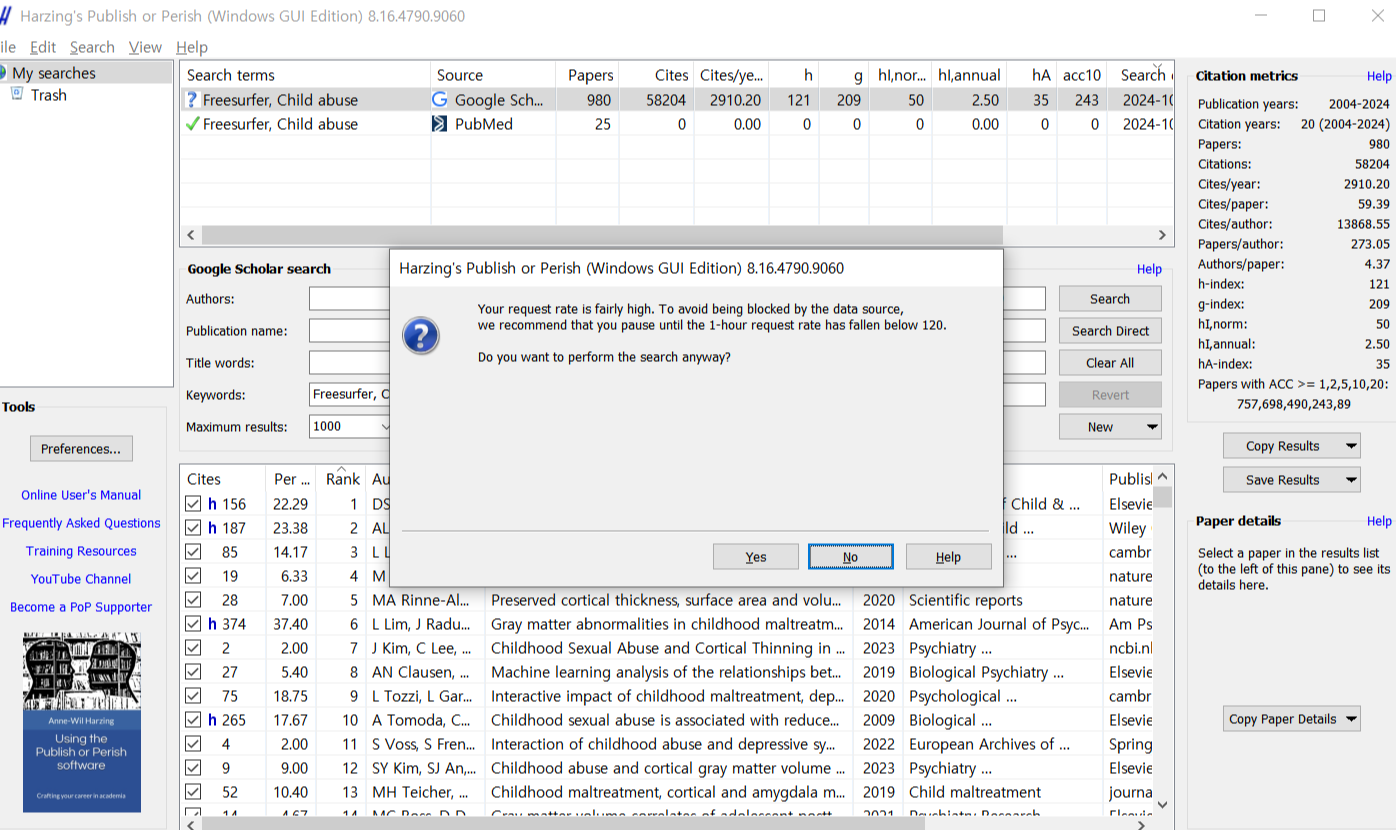Toggle checkbox for MA Rinne-Al paper
The image size is (1396, 830).
click(194, 600)
